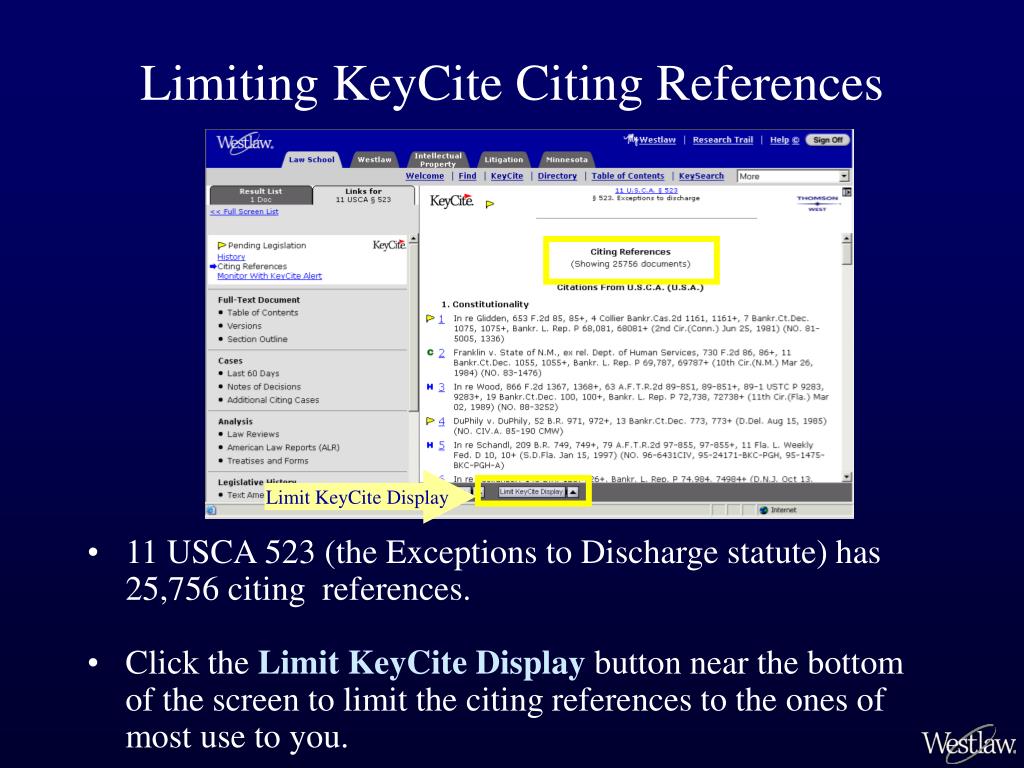Screen dimensions: 1024x768
Task: Select Table of Contents under Full-Text Document
Action: pos(263,313)
